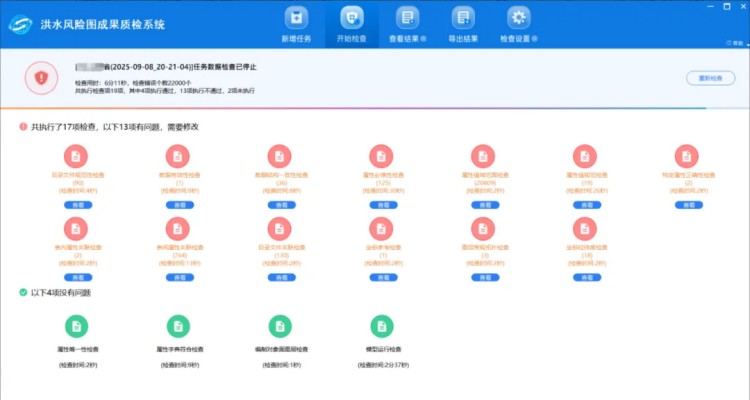This screenshot has height=400, width=750.
Task: Click the red 坐标参考检查 icon
Action: [x=382, y=229]
